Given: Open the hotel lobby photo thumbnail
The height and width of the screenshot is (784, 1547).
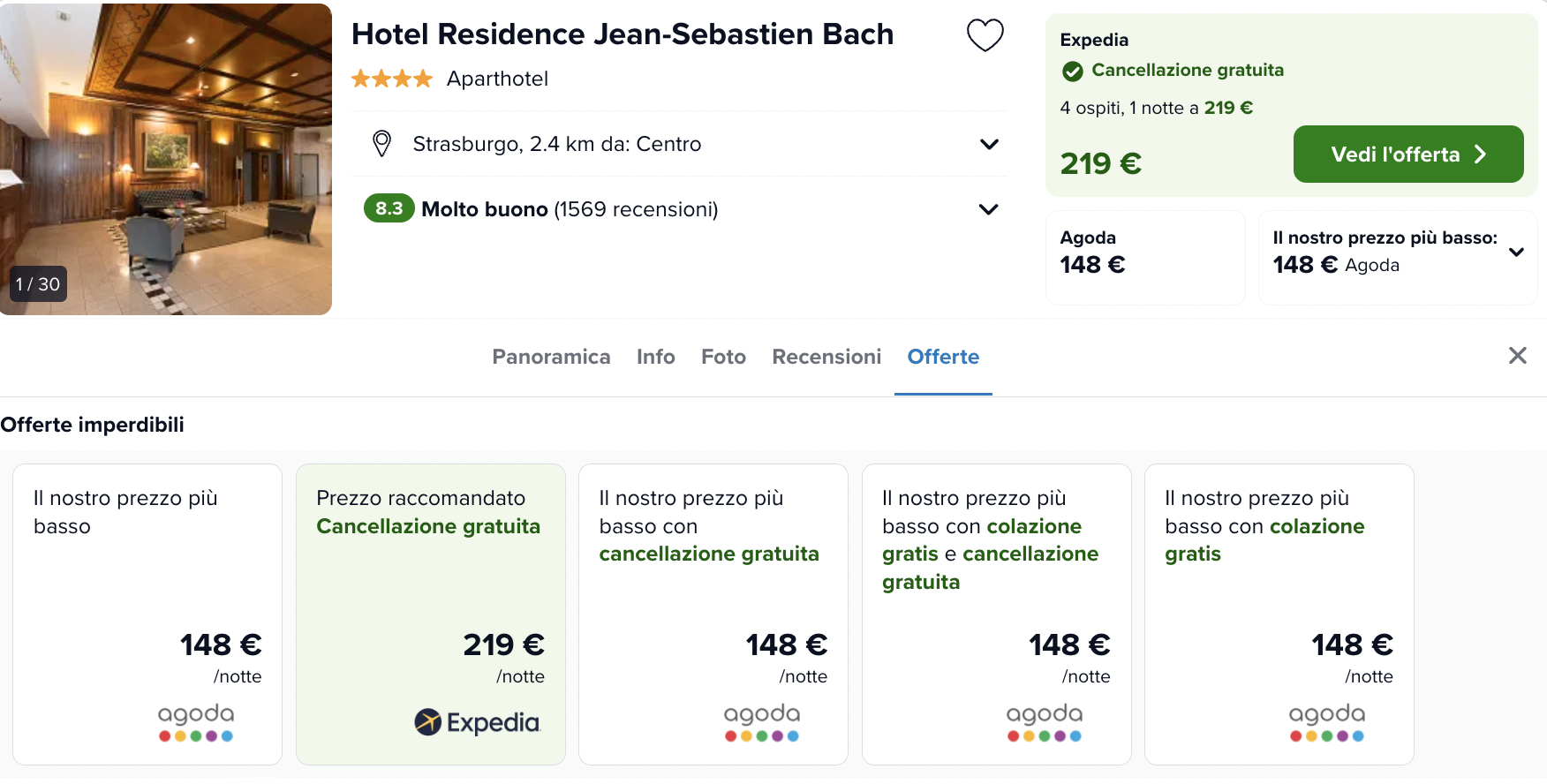Looking at the screenshot, I should click(166, 159).
